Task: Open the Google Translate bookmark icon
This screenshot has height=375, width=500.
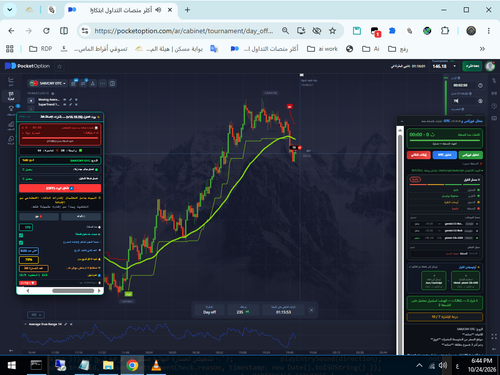Action: coord(214,49)
